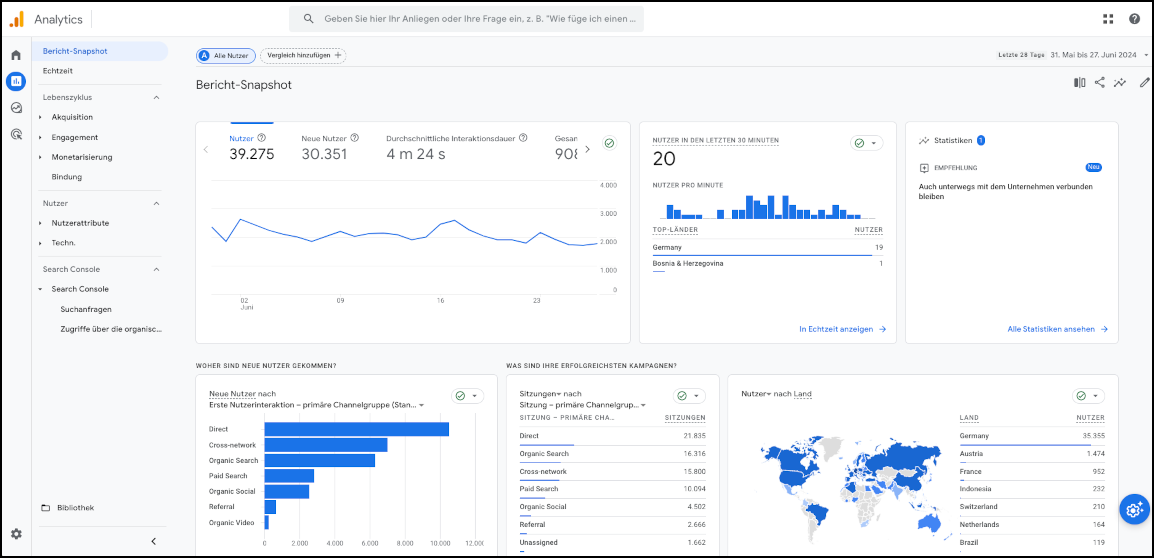Open the Help question mark icon

point(1134,19)
